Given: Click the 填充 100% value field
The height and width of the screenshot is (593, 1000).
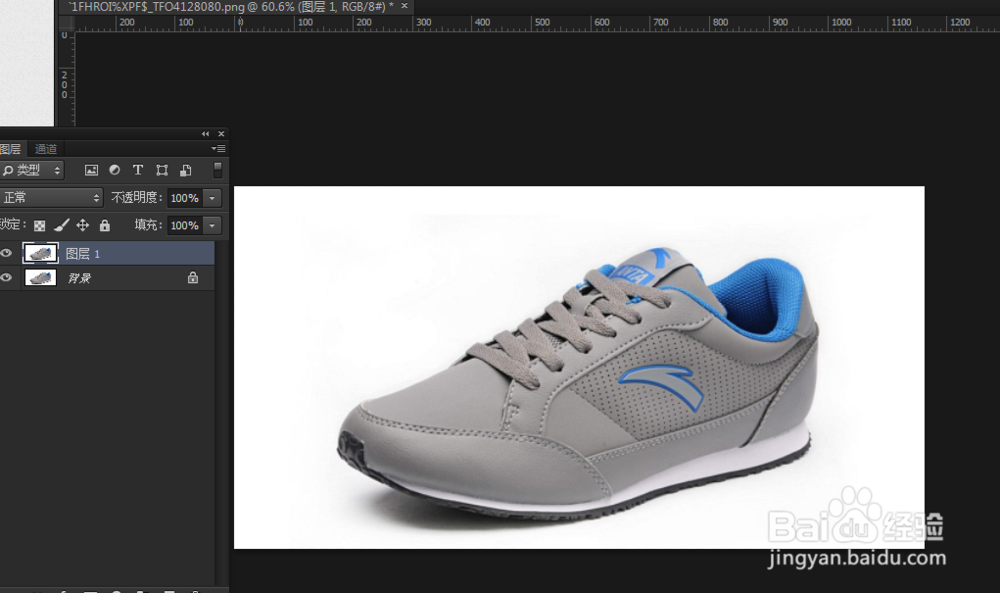Looking at the screenshot, I should 185,225.
